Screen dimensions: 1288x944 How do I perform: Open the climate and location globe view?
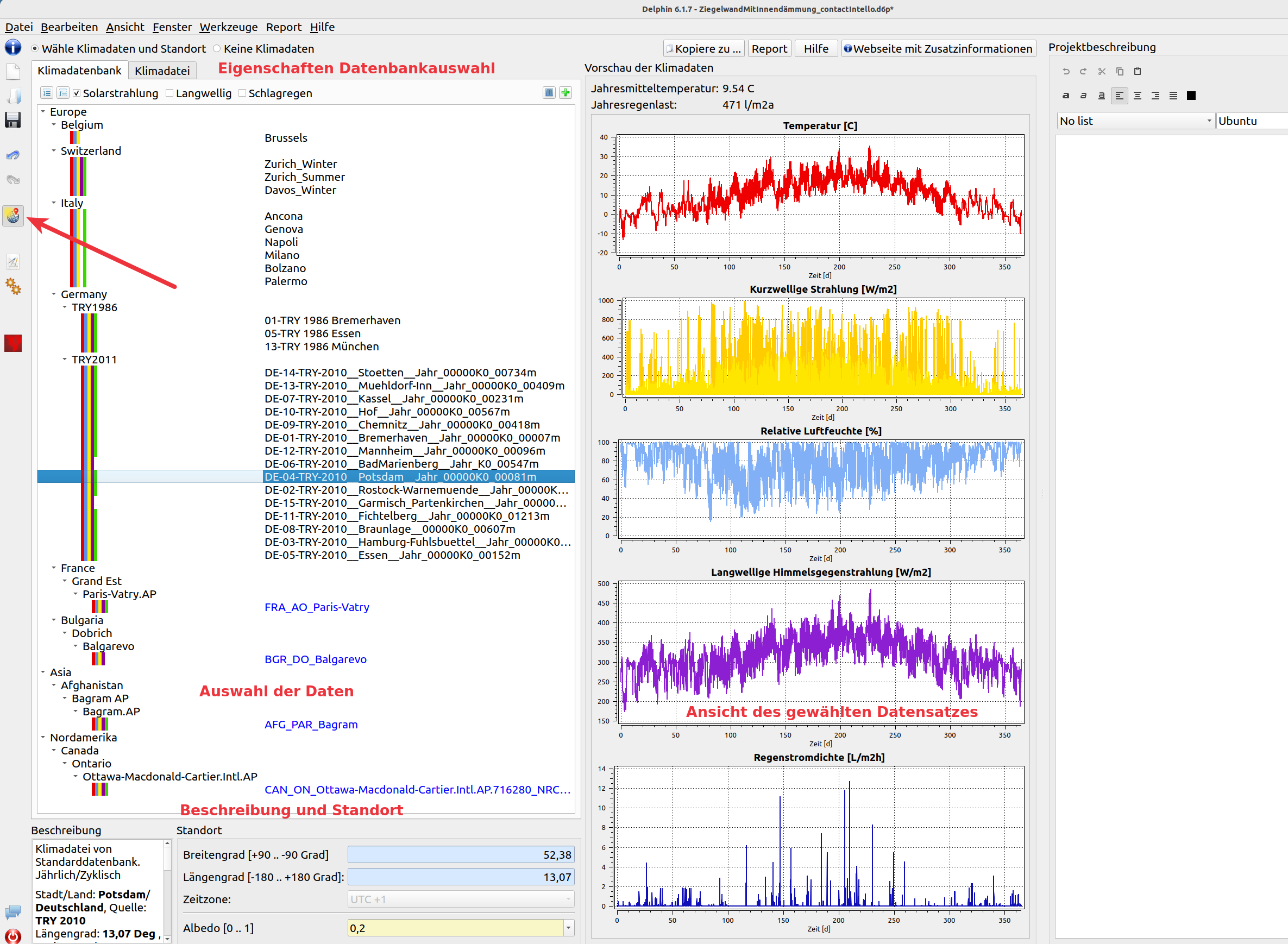click(12, 216)
